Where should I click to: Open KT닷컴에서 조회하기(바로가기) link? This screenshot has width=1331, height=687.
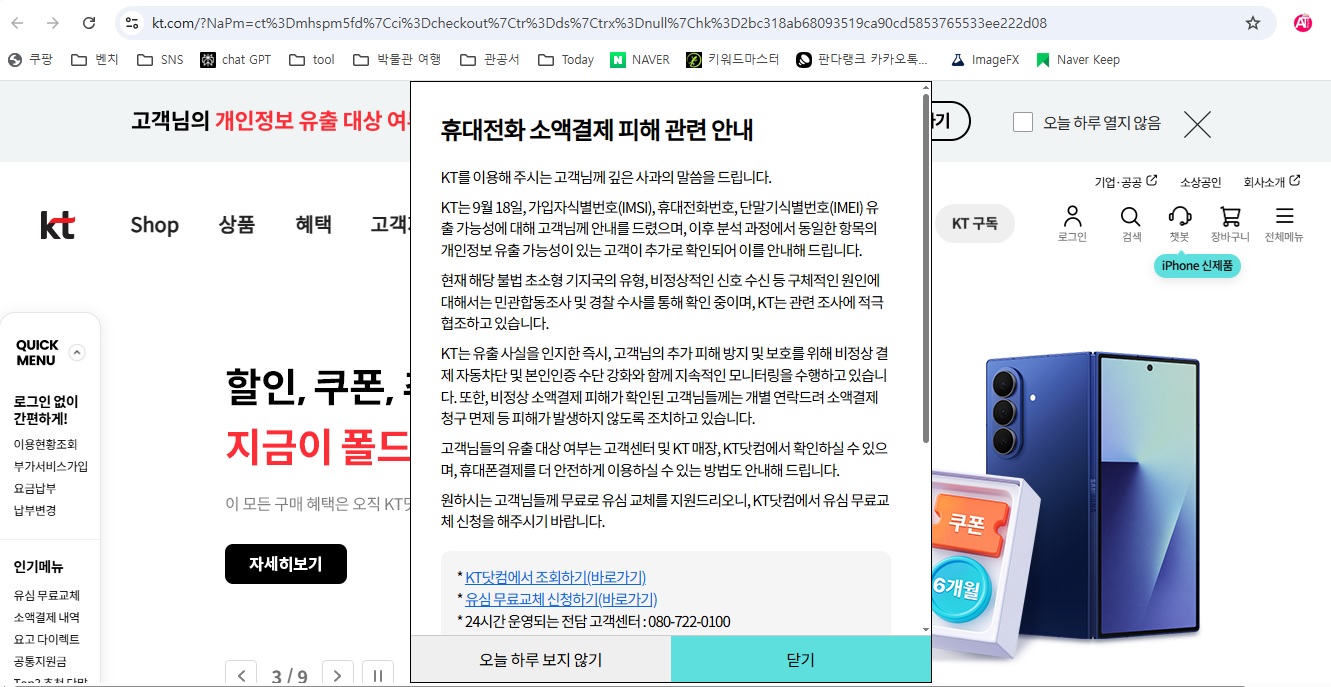point(555,577)
